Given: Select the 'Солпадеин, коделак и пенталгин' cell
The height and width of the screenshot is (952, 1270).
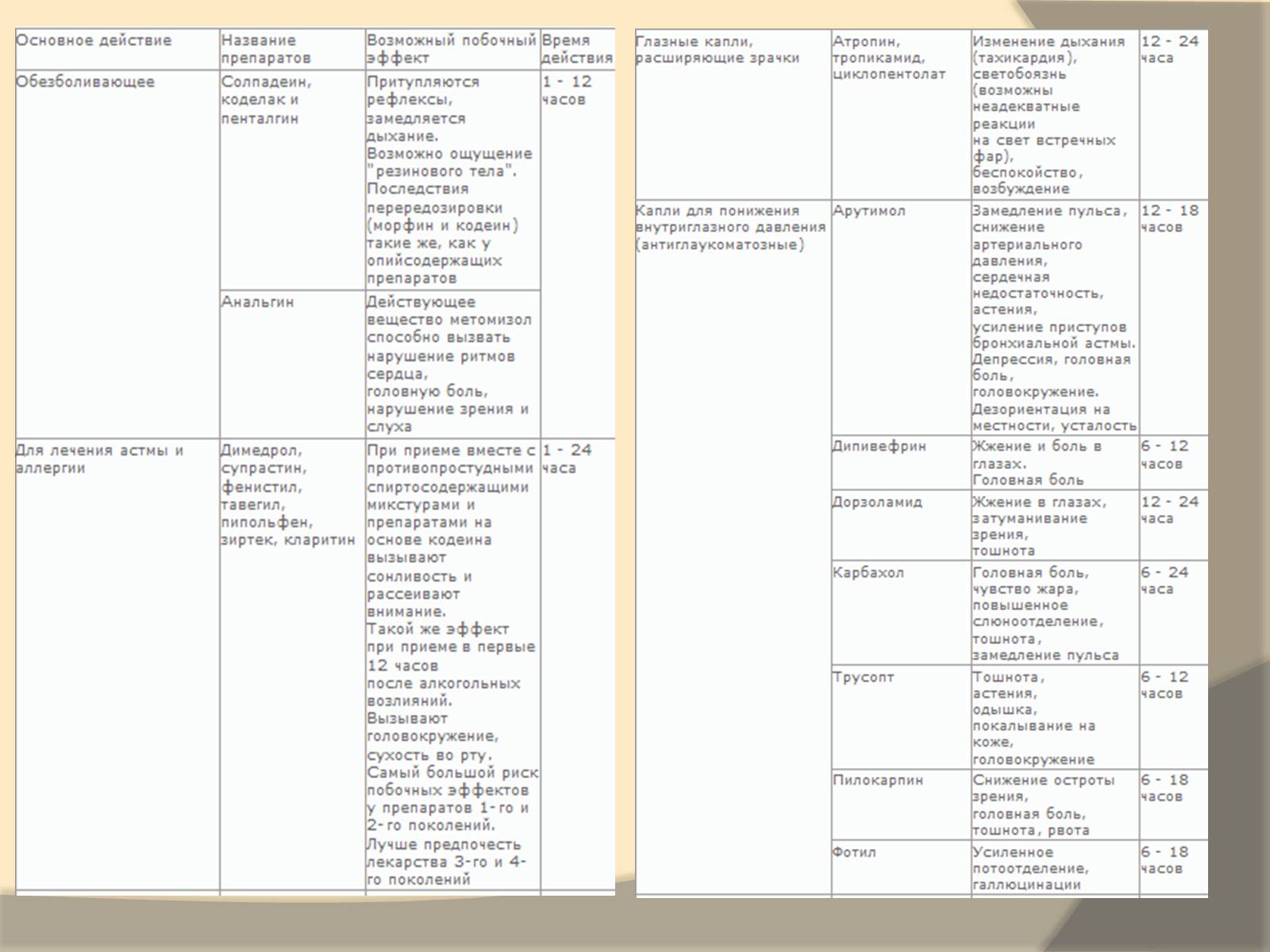Looking at the screenshot, I should pos(292,179).
